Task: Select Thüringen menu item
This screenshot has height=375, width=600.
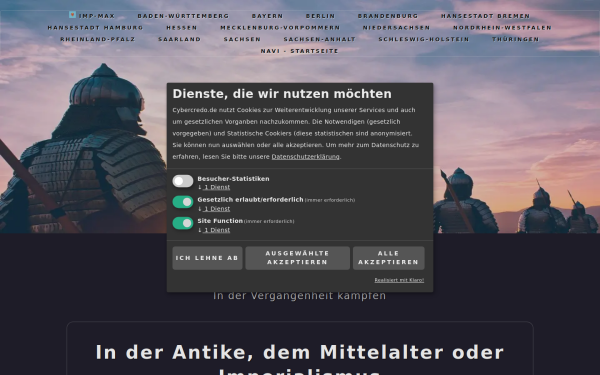Action: click(515, 39)
